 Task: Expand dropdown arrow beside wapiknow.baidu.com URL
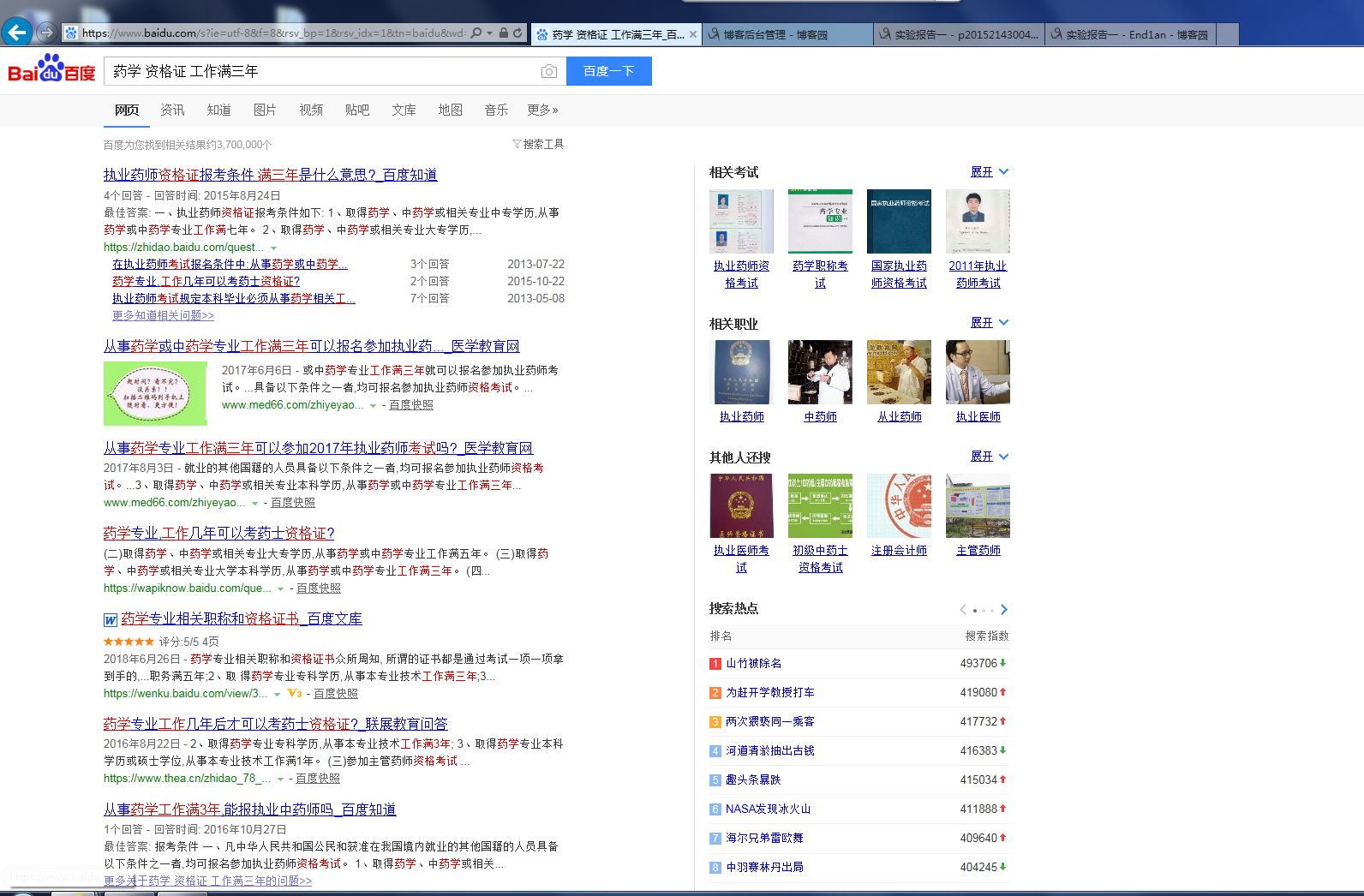(280, 588)
